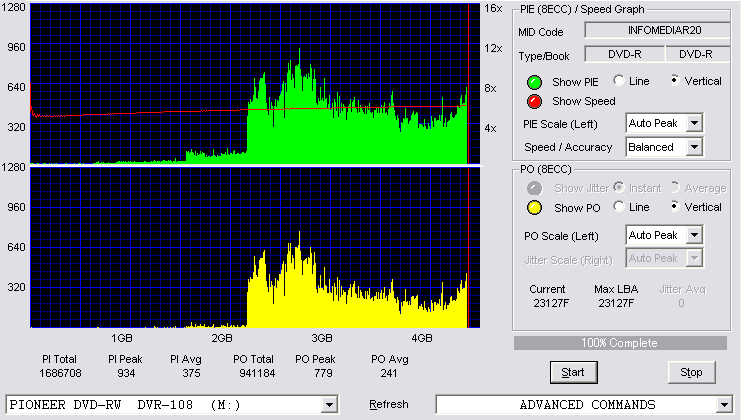Click the 16x speed axis label

click(493, 9)
